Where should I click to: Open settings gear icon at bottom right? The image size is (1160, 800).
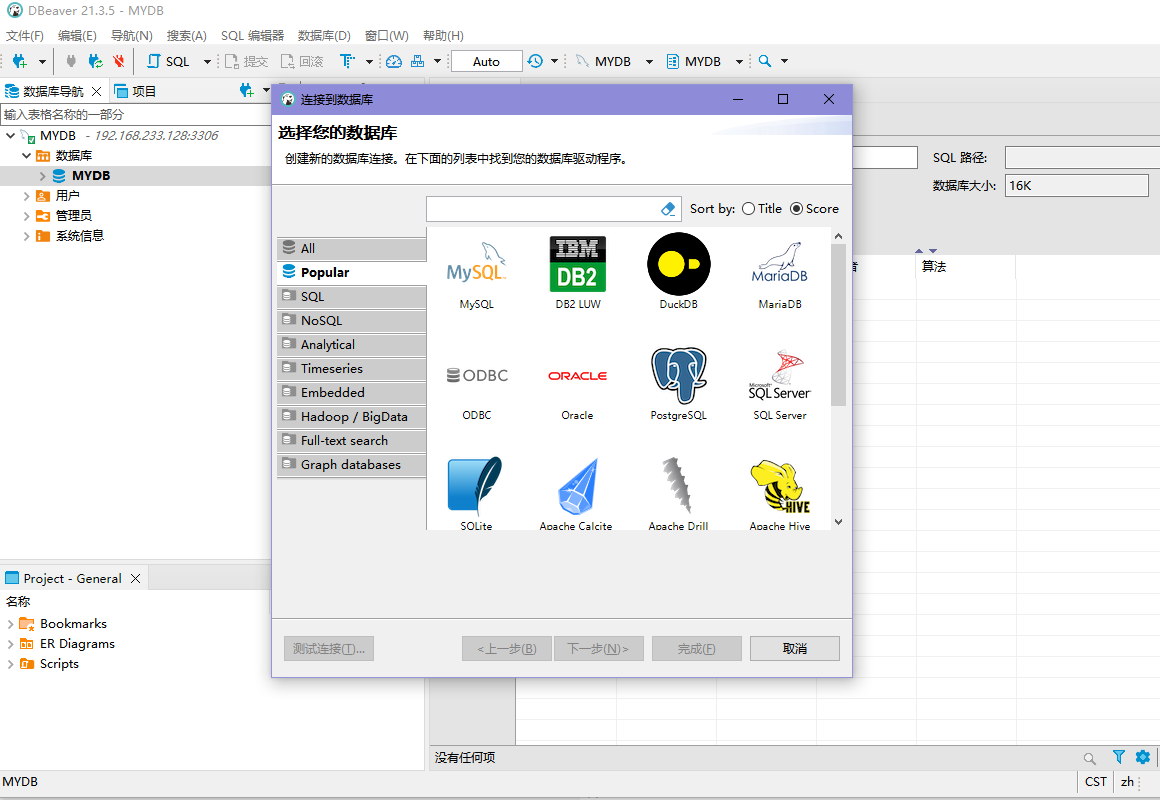click(1143, 757)
